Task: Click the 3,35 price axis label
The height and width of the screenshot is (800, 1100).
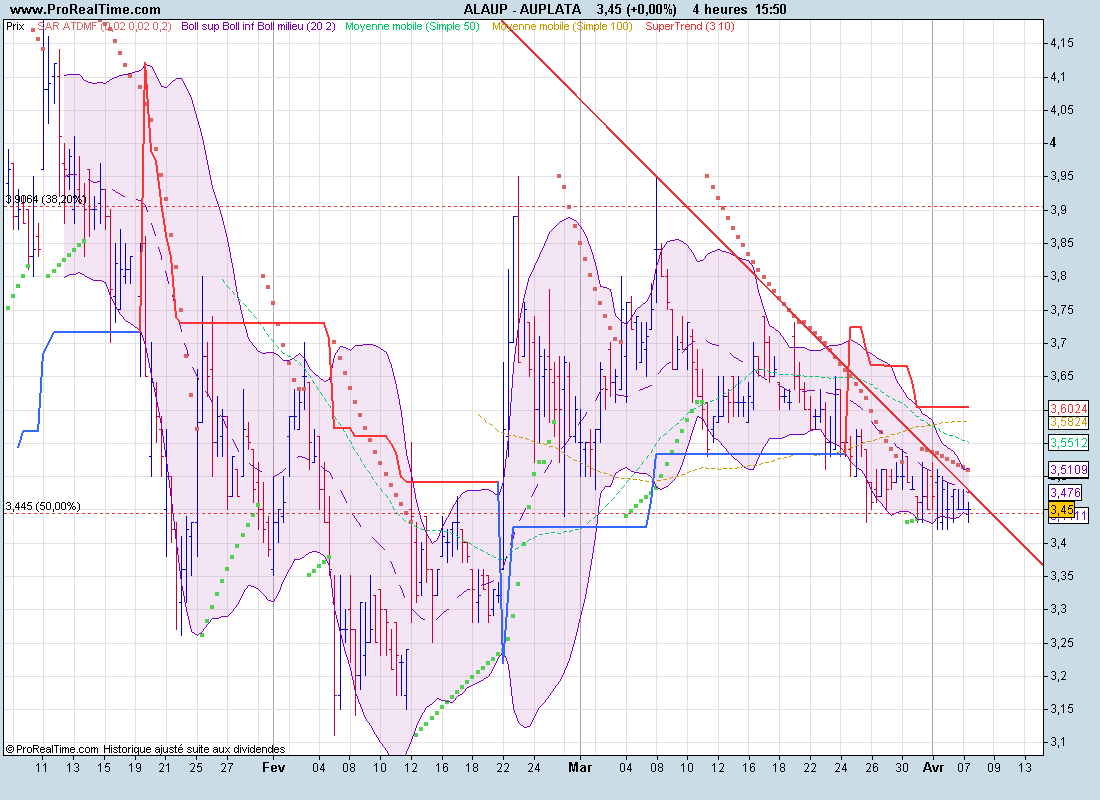Action: (x=1061, y=576)
